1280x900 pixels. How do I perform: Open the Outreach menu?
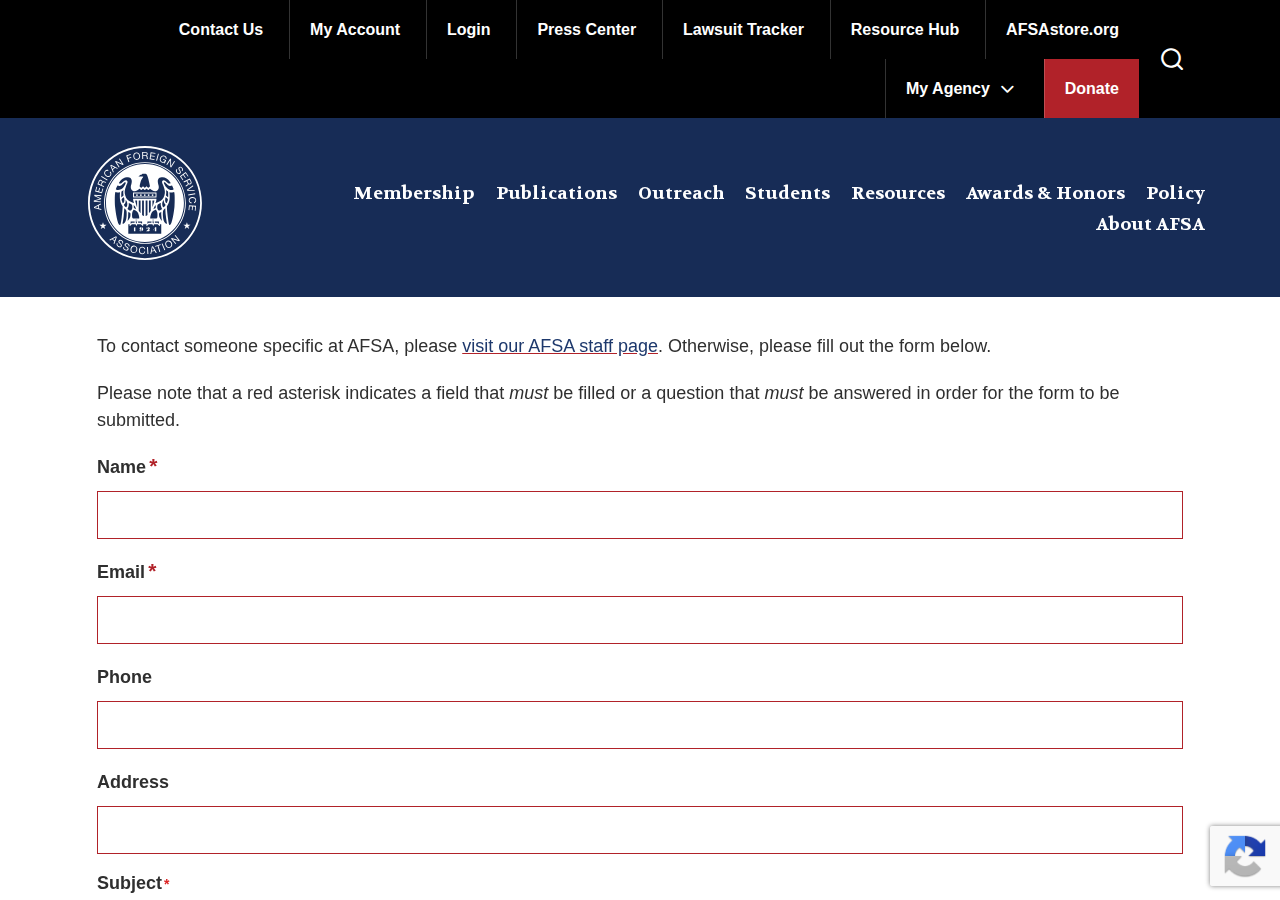[681, 193]
